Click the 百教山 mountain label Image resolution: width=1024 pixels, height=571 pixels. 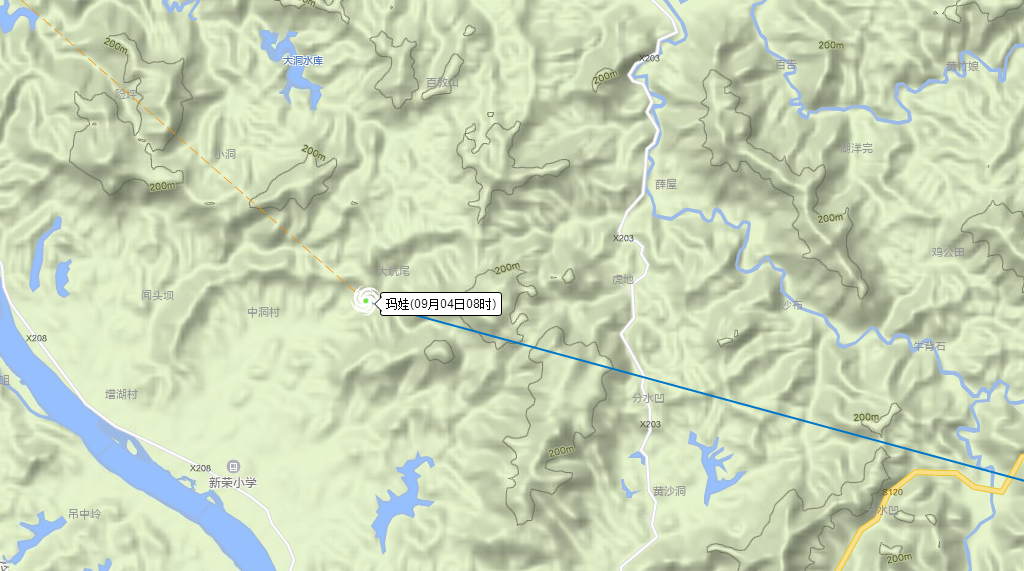coord(442,82)
